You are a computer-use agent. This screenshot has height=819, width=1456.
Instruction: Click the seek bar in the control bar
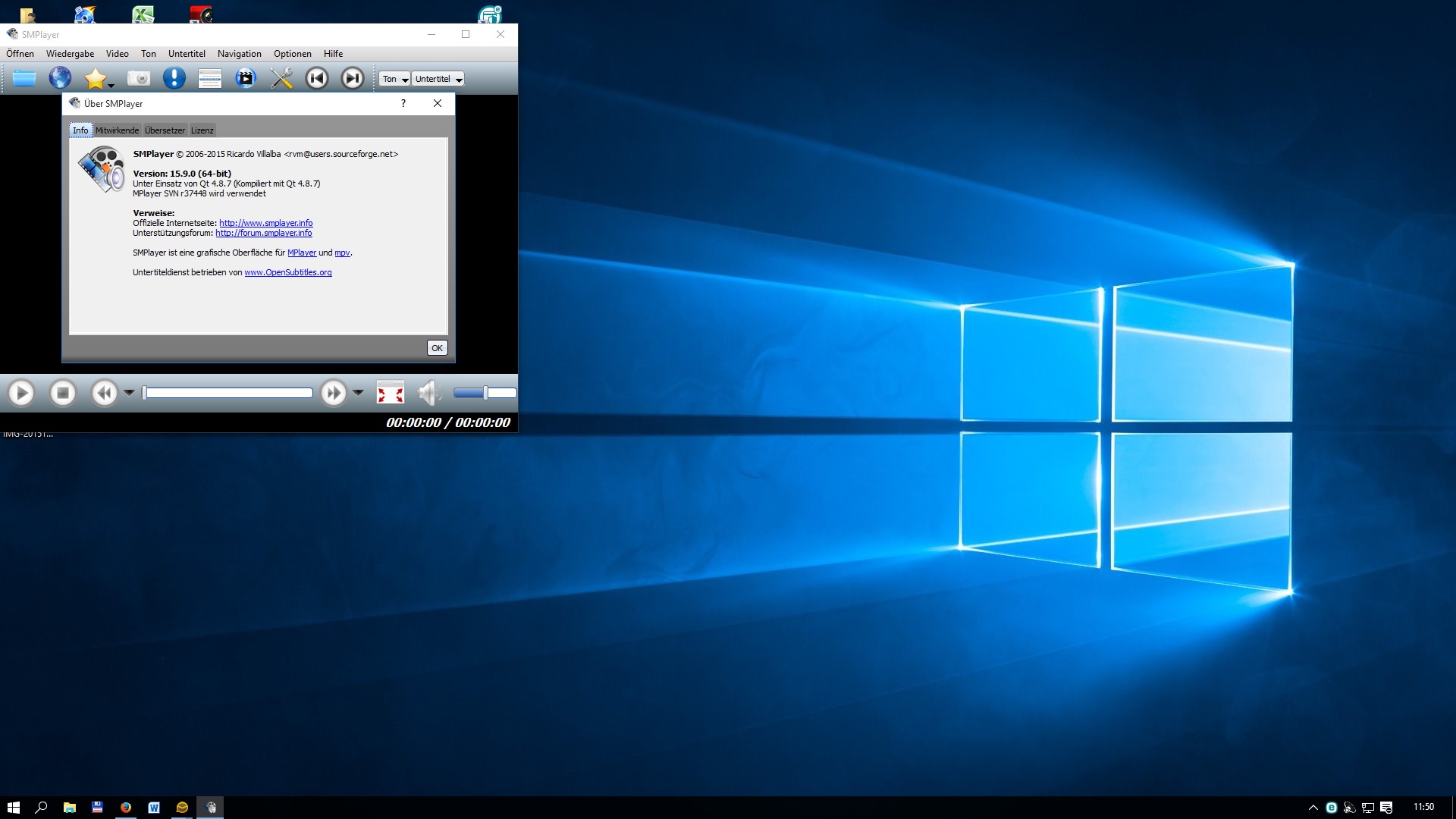click(227, 393)
